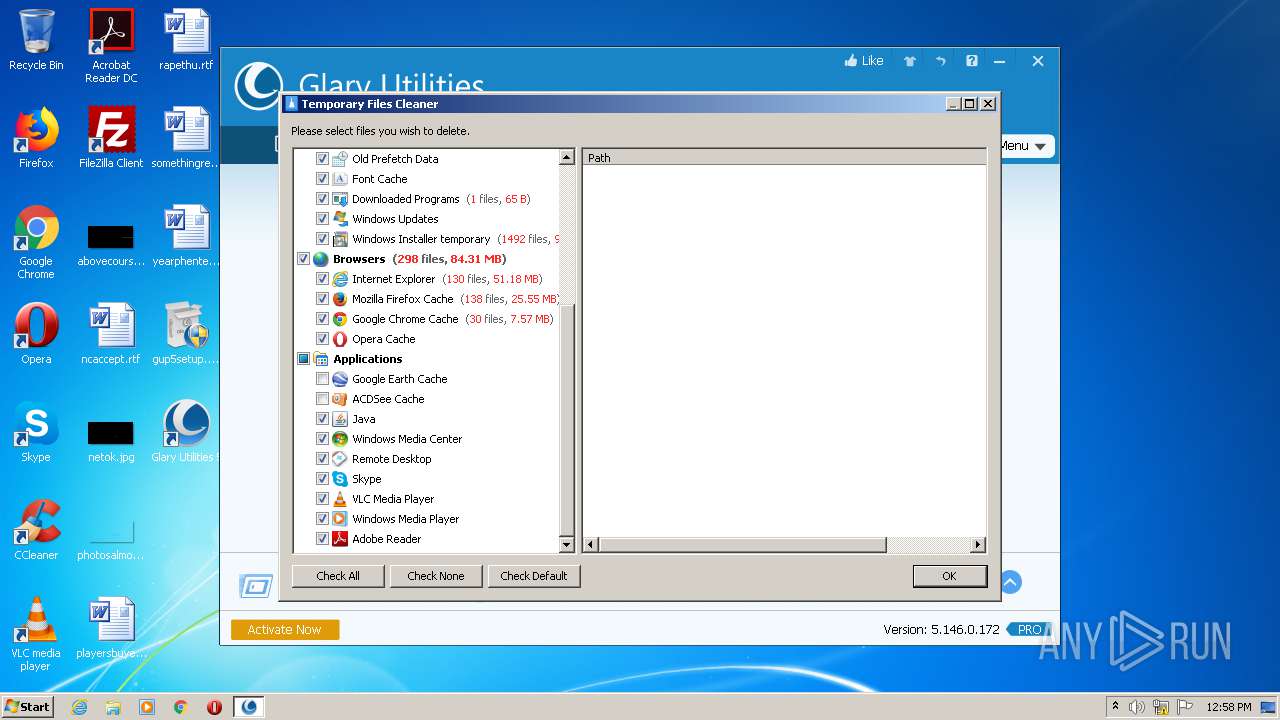Click the Old Prefetch Data icon
The image size is (1280, 720).
pos(340,159)
